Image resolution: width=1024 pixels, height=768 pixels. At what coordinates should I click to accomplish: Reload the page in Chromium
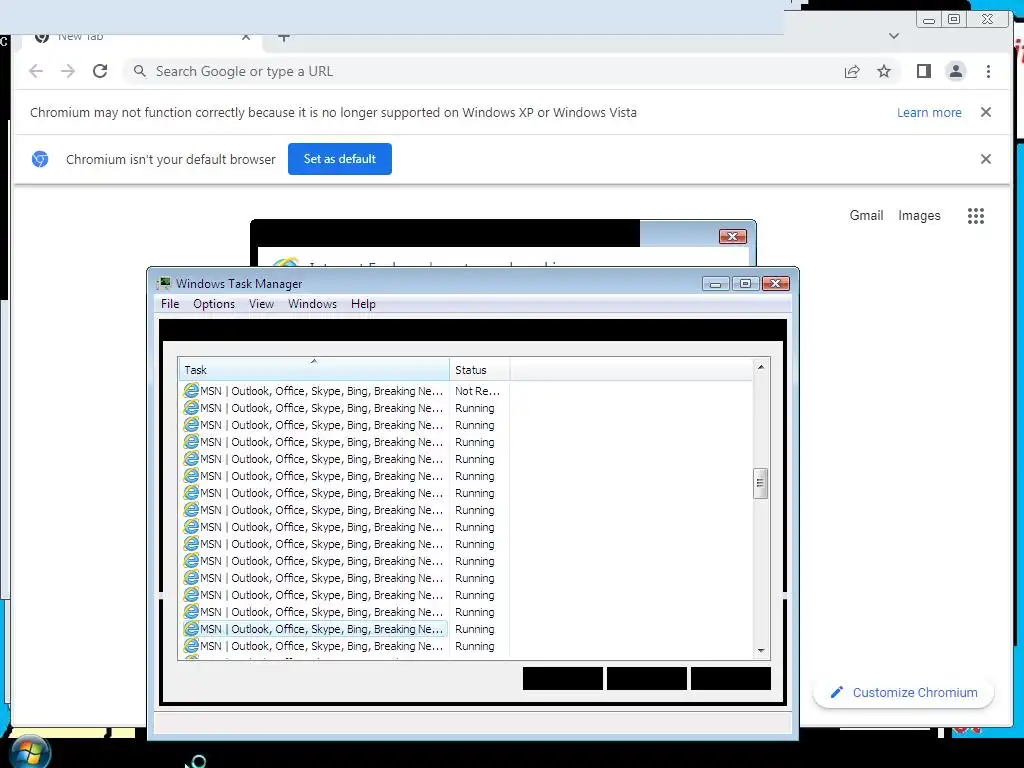[100, 71]
